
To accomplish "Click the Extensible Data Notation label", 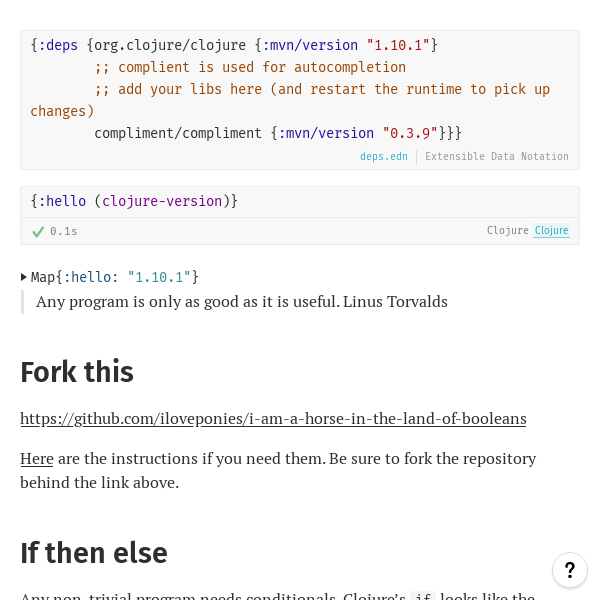I will coord(496,156).
